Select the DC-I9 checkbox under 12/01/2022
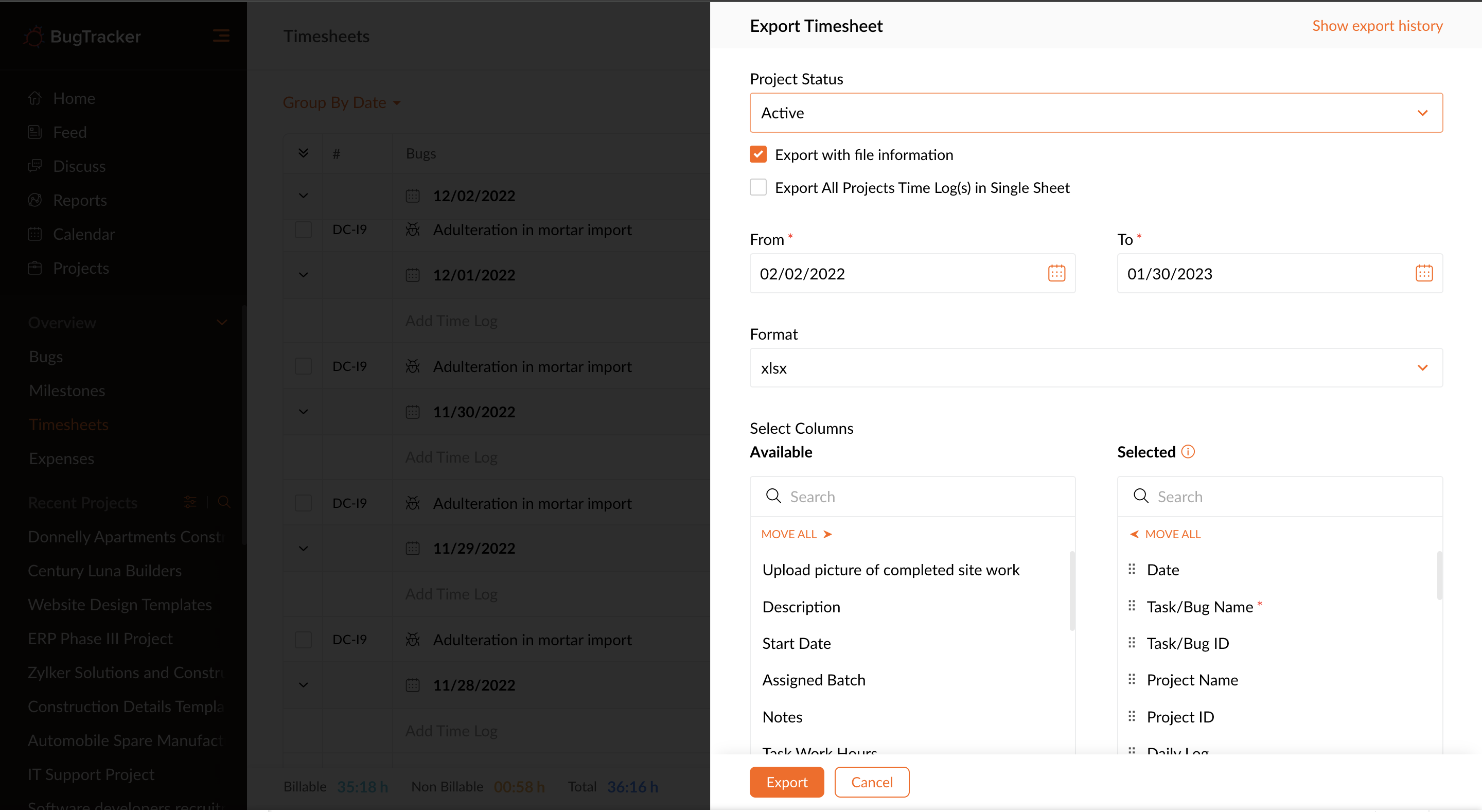 point(303,366)
